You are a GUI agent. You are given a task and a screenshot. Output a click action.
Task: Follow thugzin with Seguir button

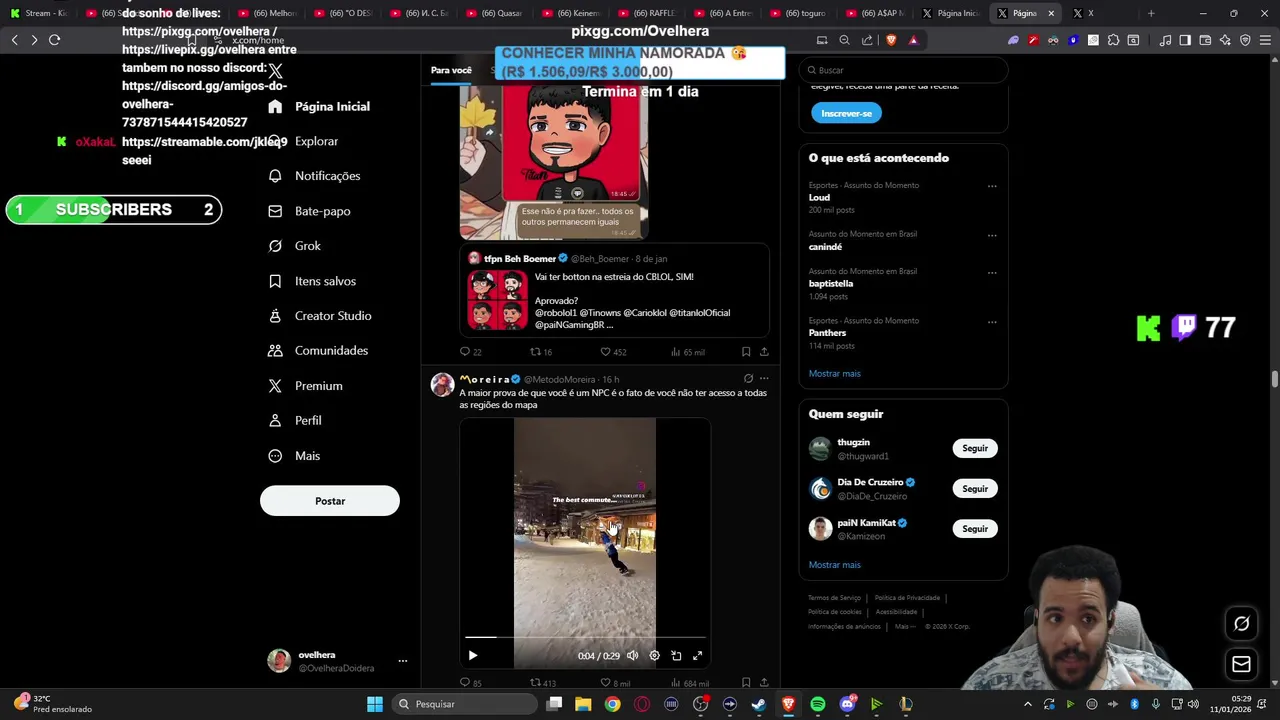(x=975, y=448)
